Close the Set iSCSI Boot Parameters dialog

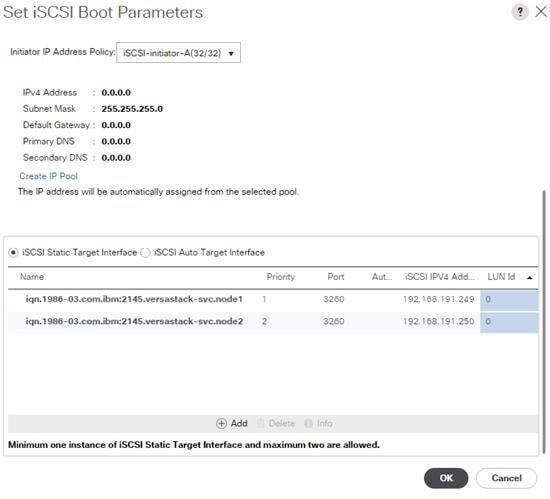point(541,12)
